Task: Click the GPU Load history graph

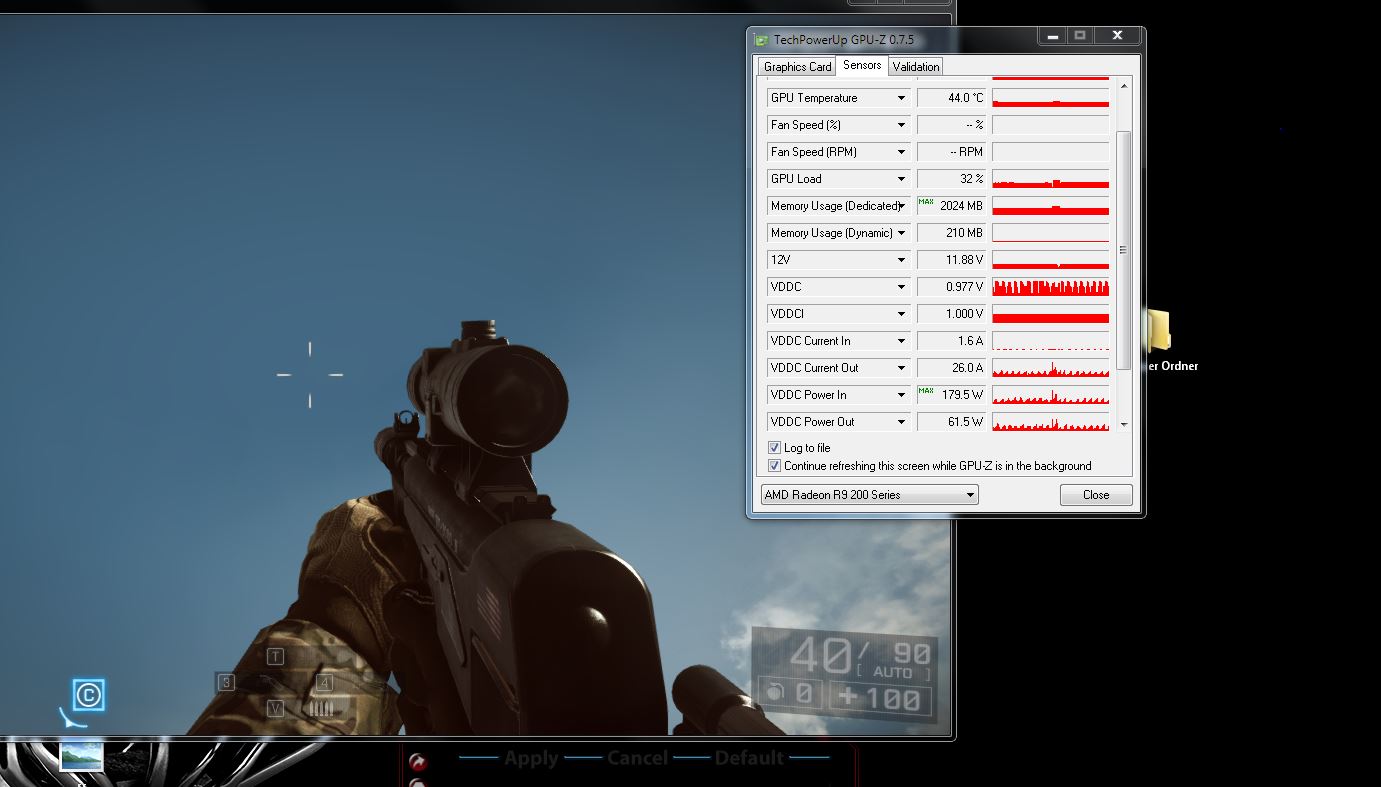Action: pyautogui.click(x=1050, y=179)
